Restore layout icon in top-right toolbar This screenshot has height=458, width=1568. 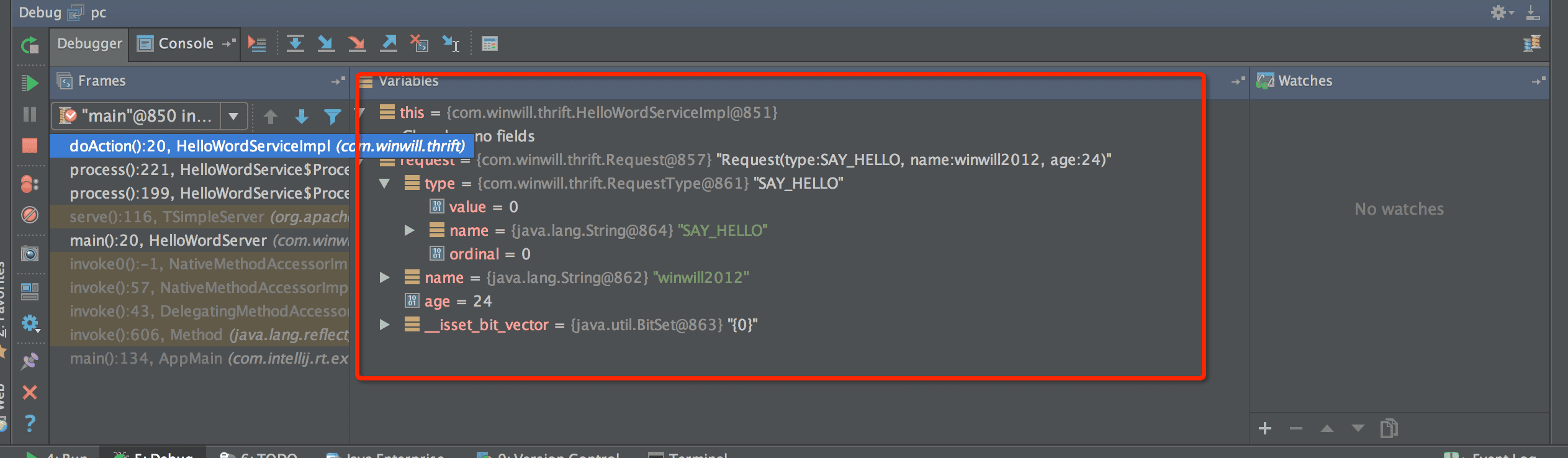coord(1532,43)
